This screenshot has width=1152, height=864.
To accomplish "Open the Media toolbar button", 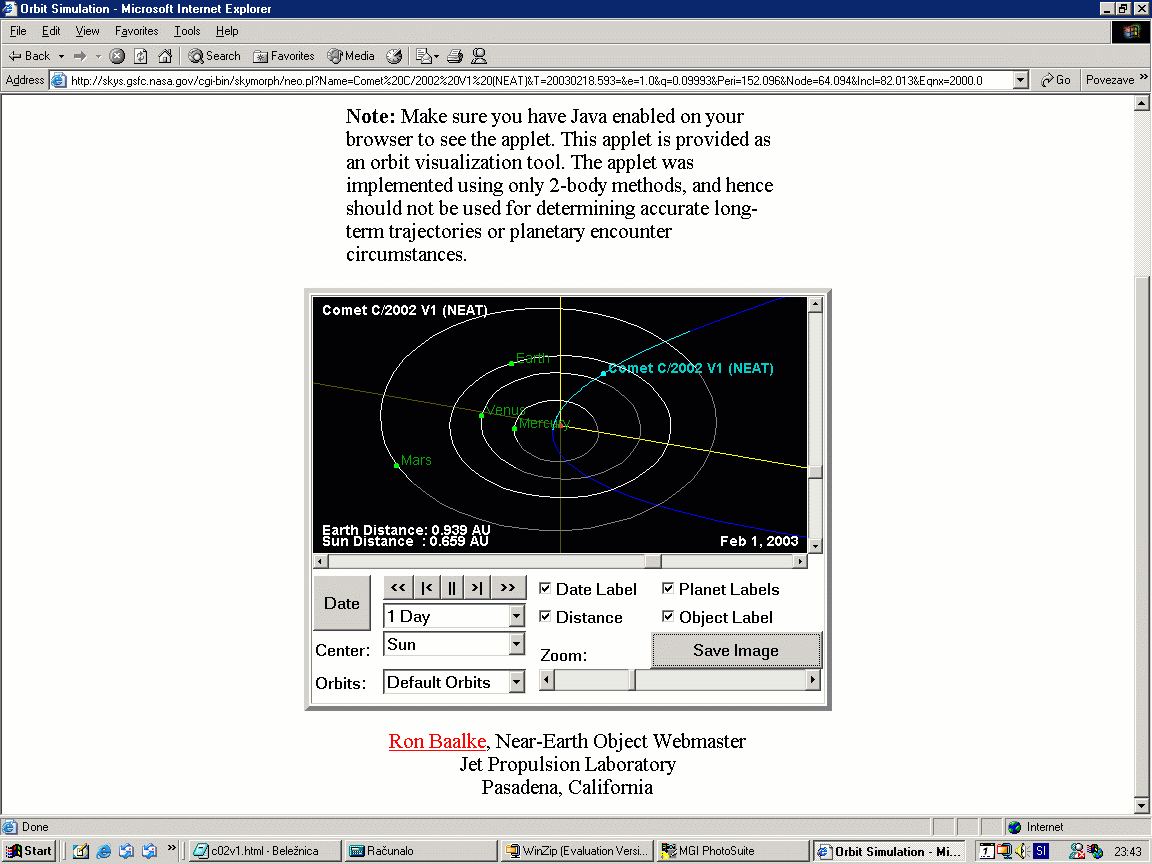I will pyautogui.click(x=351, y=56).
